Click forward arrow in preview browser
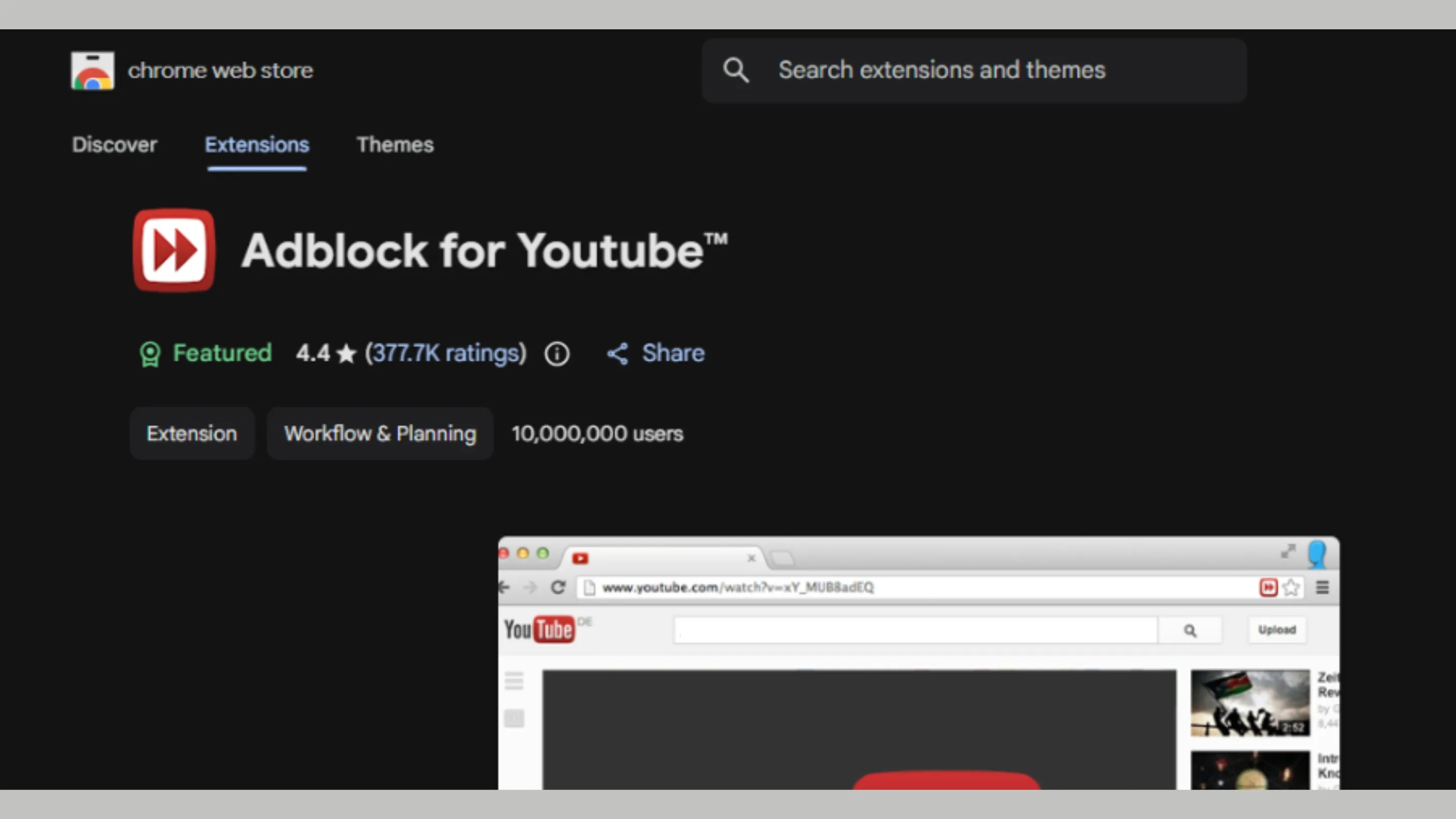 pos(530,587)
